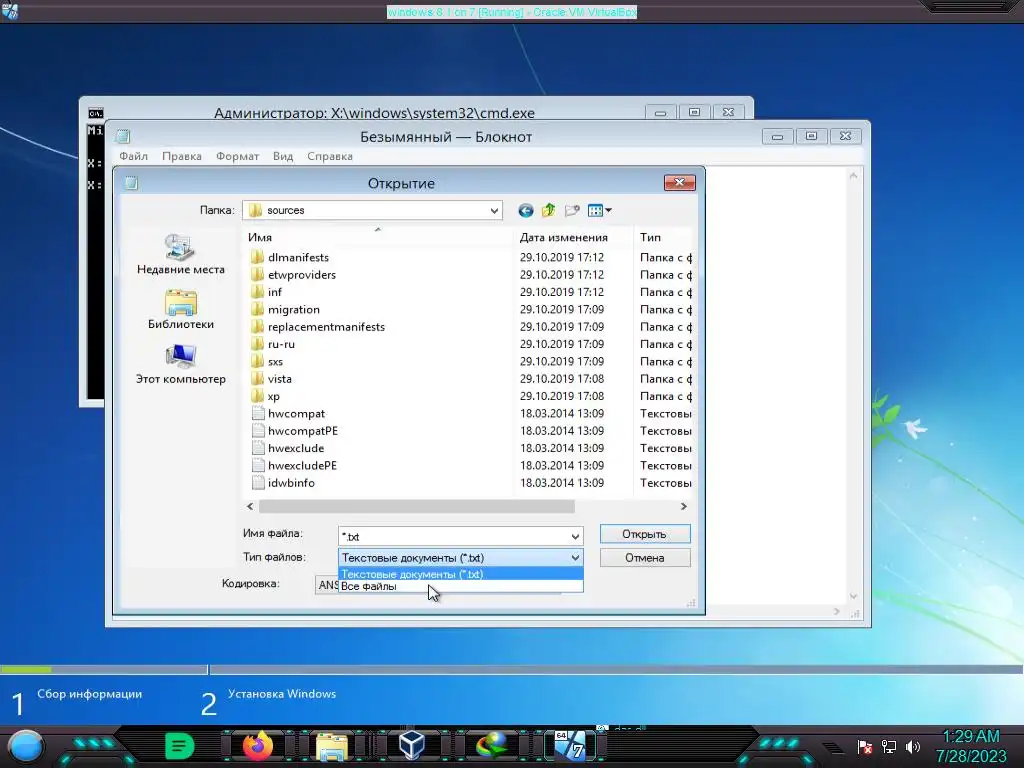
Task: Click the green notes app taskbar icon
Action: point(180,746)
